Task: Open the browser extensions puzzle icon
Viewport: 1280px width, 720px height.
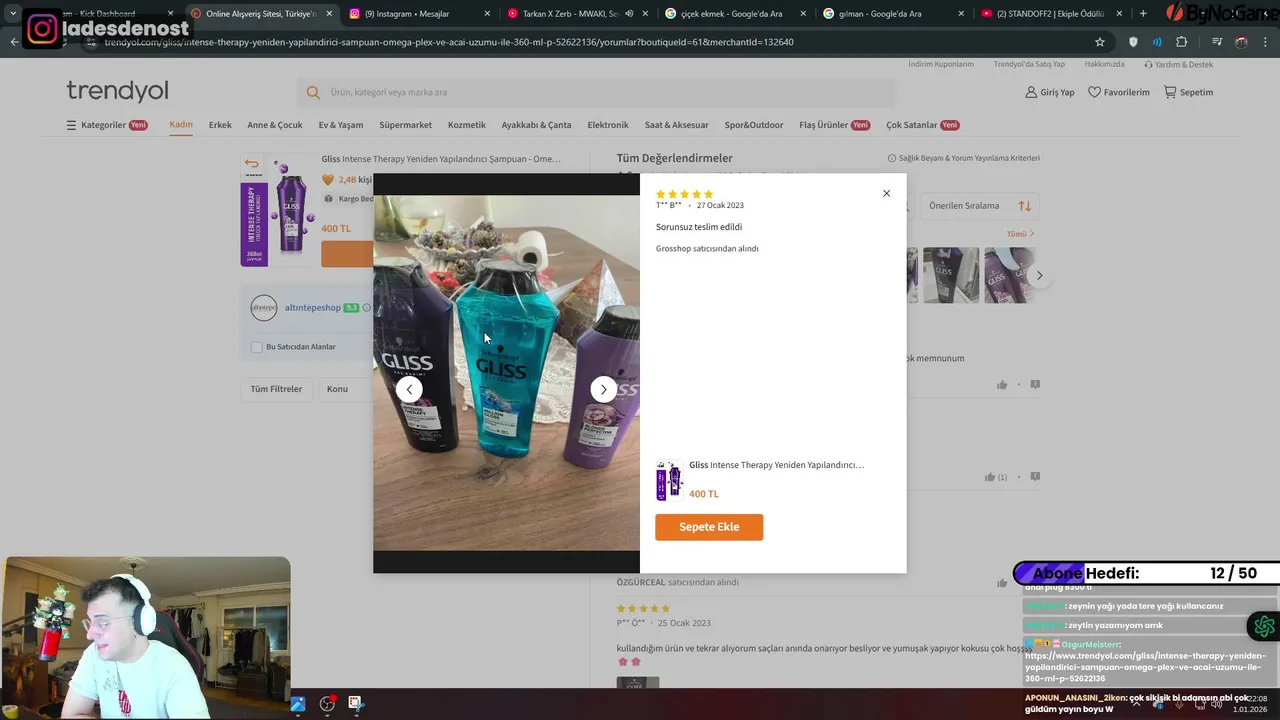Action: (x=1182, y=42)
